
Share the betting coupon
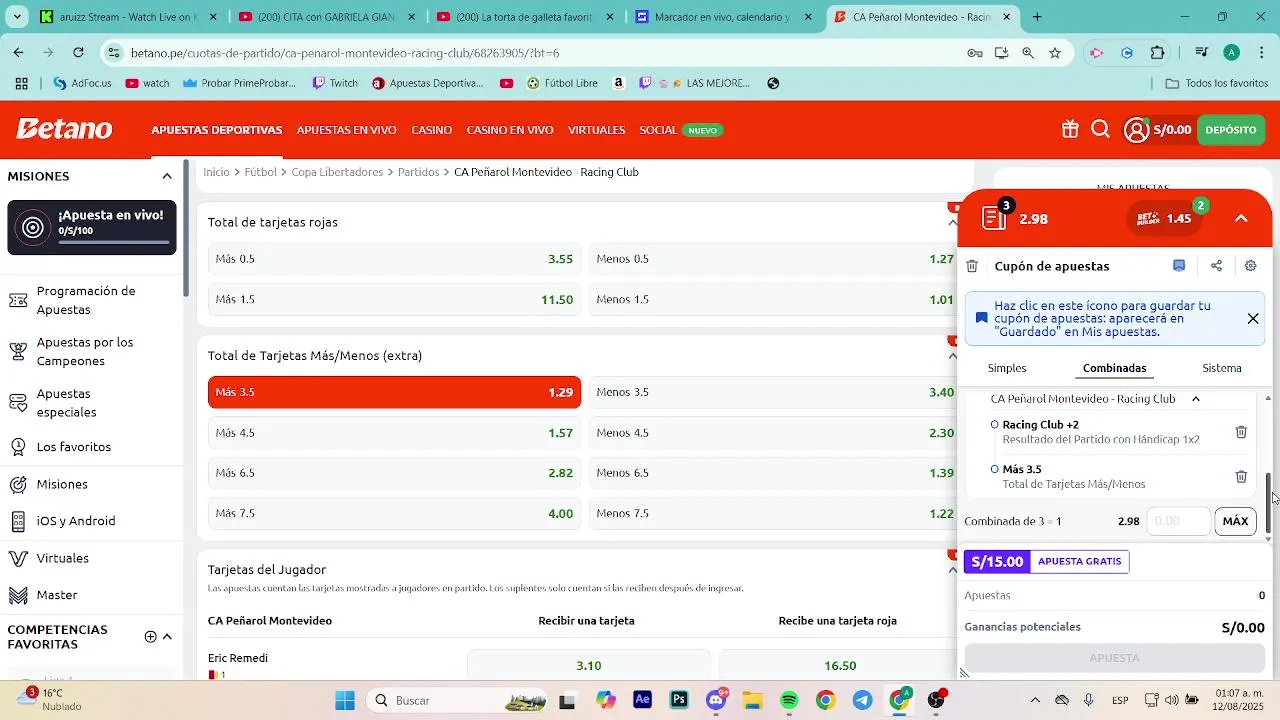pos(1216,266)
